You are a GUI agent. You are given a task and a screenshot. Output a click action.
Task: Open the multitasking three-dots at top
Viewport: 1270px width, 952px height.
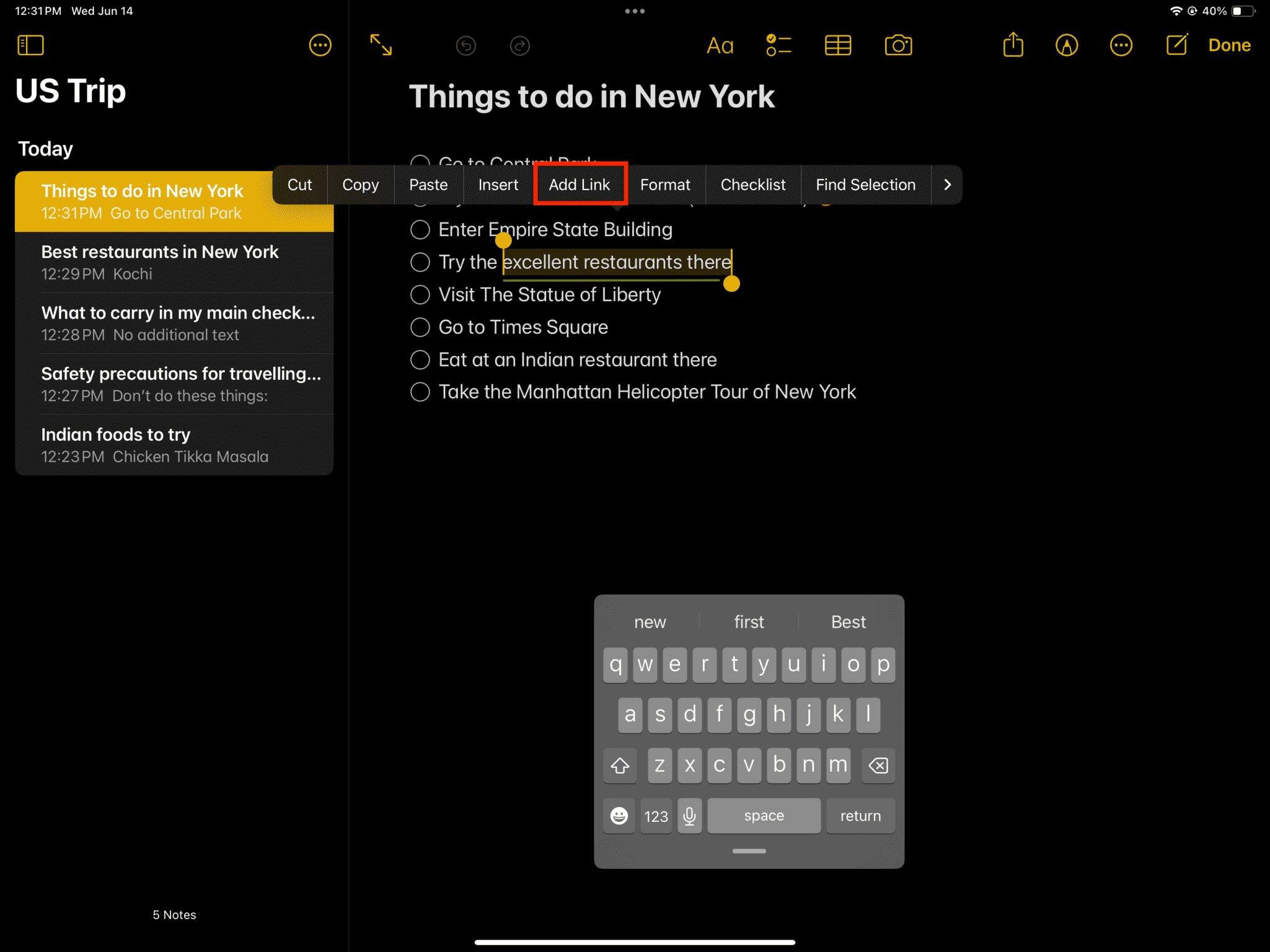click(635, 11)
